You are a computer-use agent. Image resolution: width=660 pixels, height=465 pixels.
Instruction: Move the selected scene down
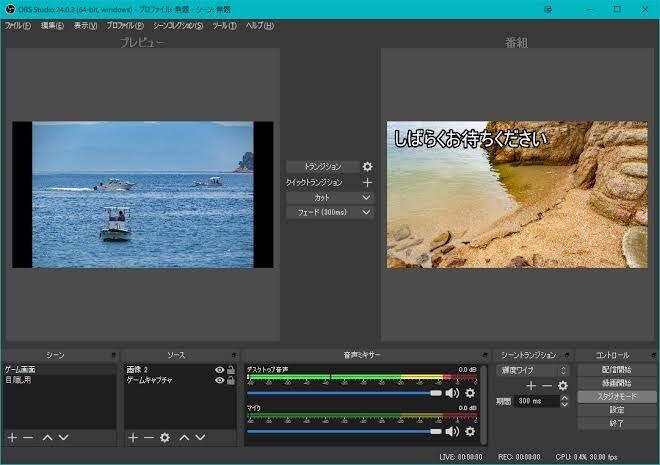click(64, 438)
